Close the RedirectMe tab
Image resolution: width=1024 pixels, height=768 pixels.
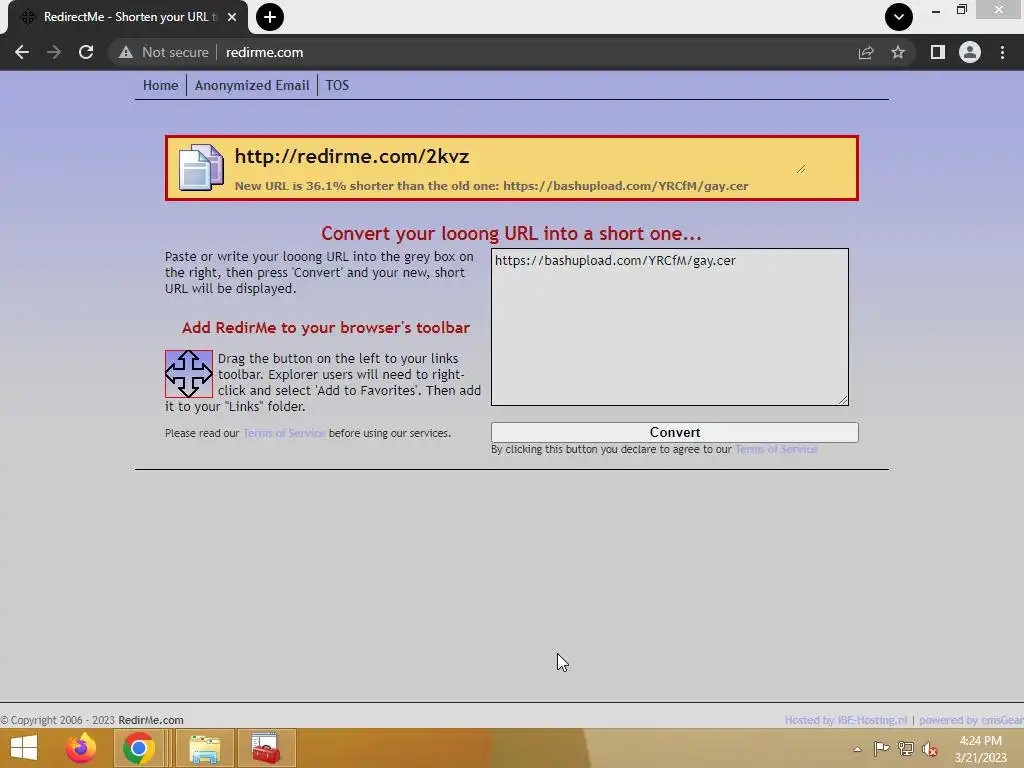point(232,17)
